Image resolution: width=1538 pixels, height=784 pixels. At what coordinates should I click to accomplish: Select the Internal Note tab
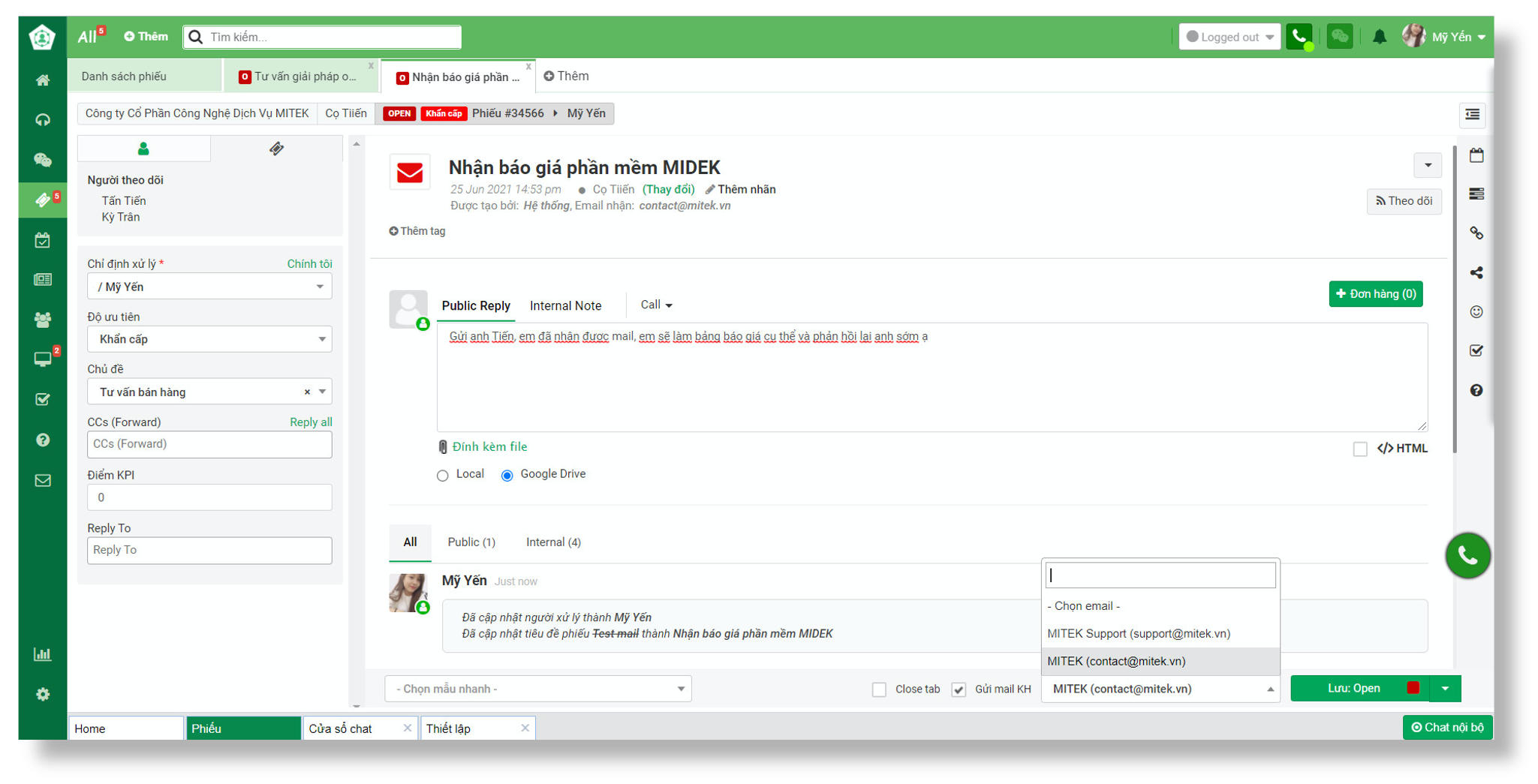(x=565, y=305)
